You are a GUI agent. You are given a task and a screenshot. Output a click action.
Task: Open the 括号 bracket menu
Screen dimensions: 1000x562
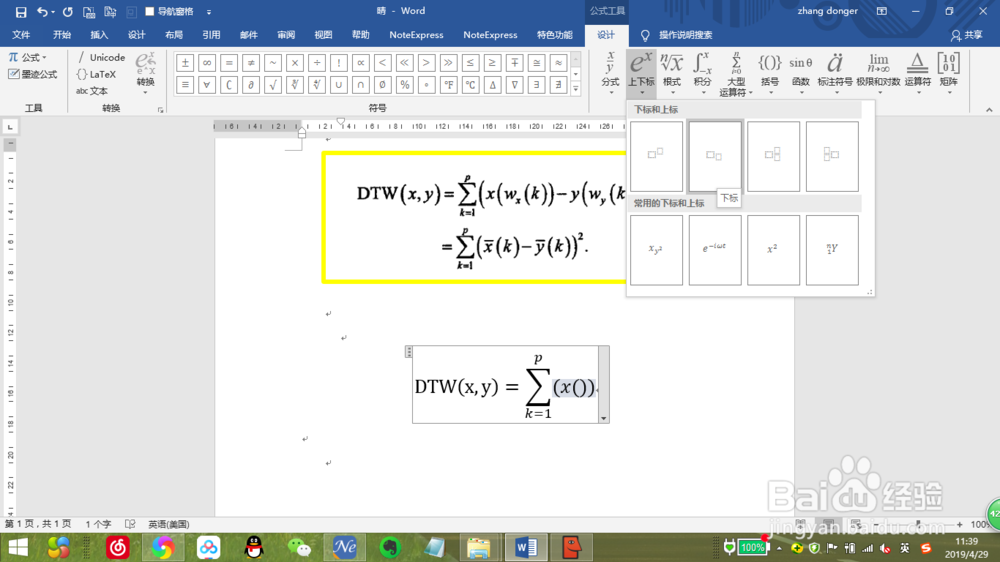[x=770, y=73]
